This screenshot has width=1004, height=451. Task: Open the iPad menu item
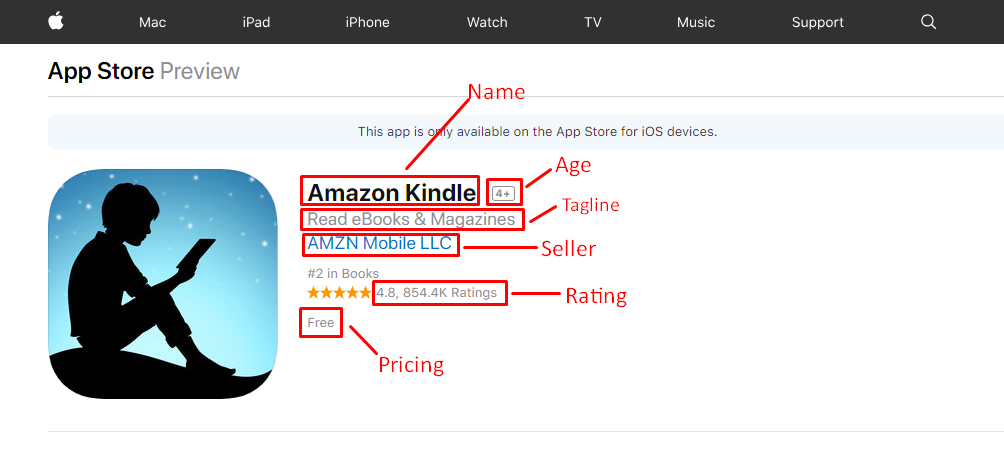(x=256, y=22)
